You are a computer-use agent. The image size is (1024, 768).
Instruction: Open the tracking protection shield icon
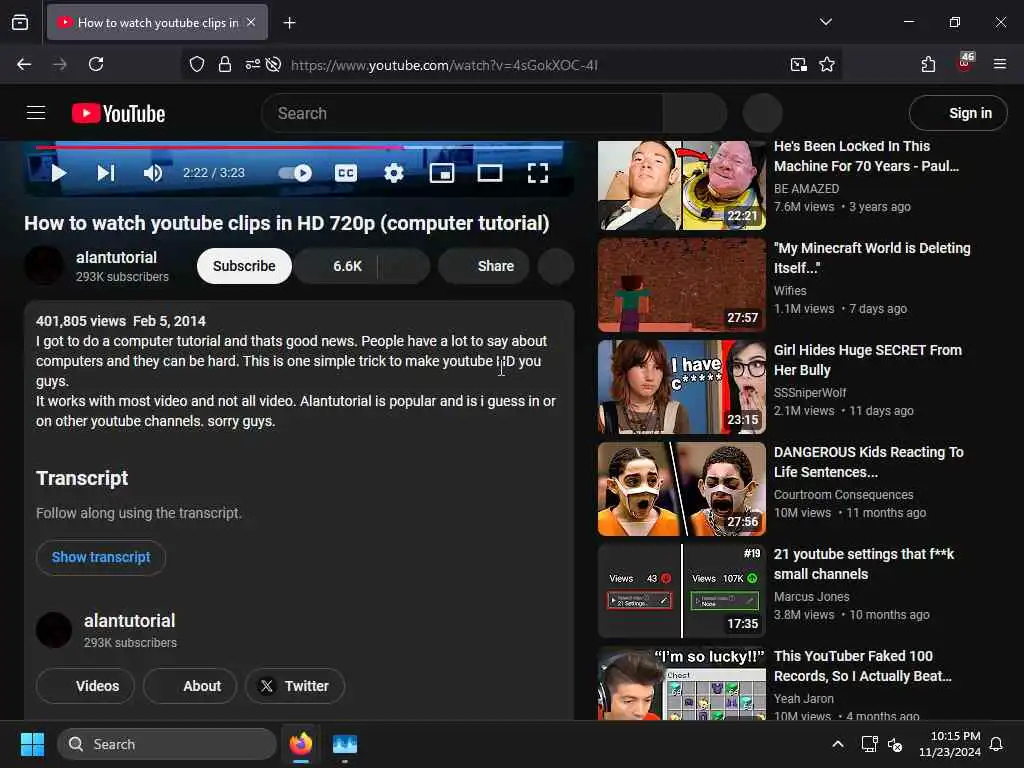tap(197, 64)
